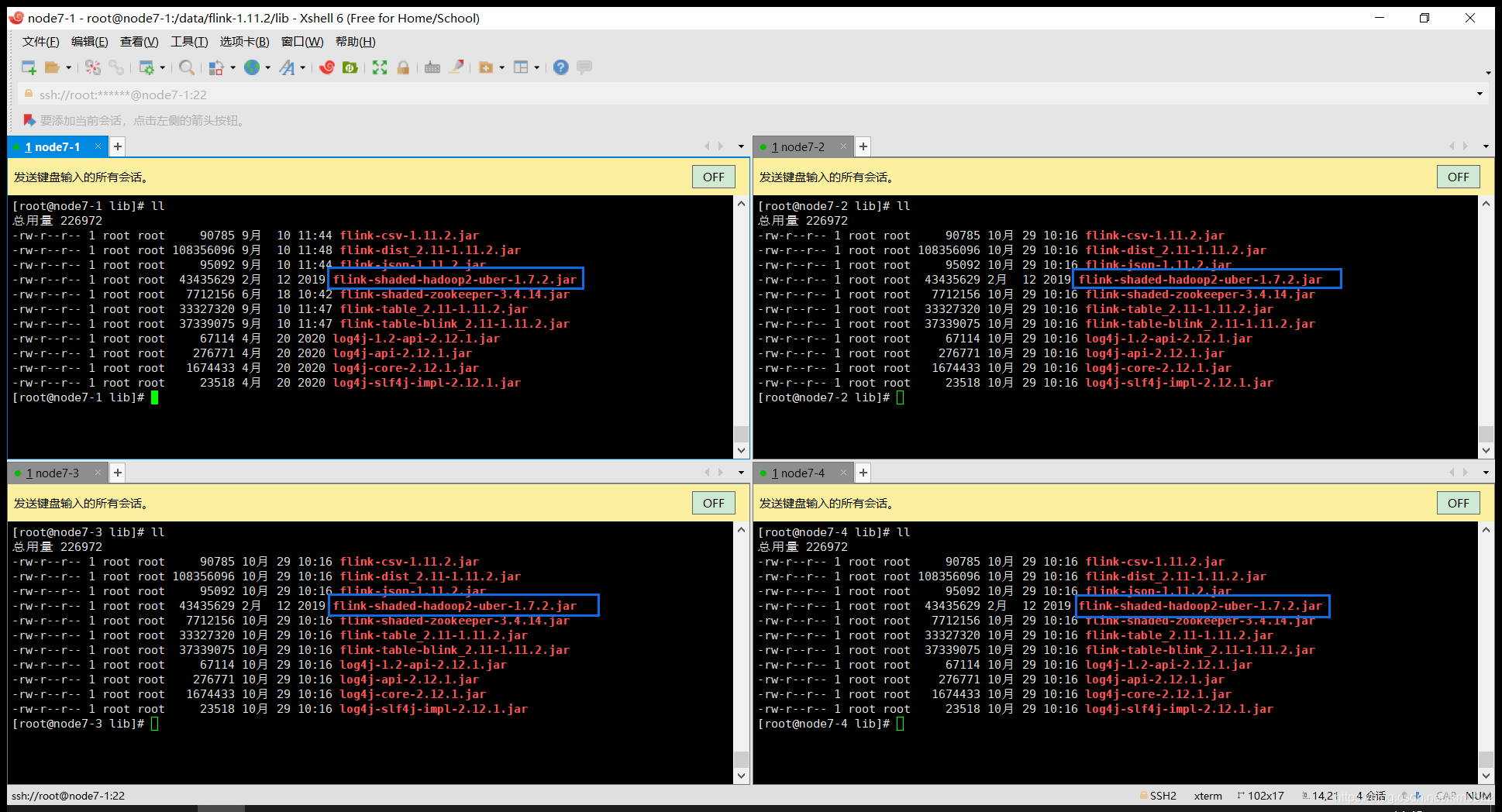
Task: Click the font 'A' toolbar icon
Action: coord(287,67)
